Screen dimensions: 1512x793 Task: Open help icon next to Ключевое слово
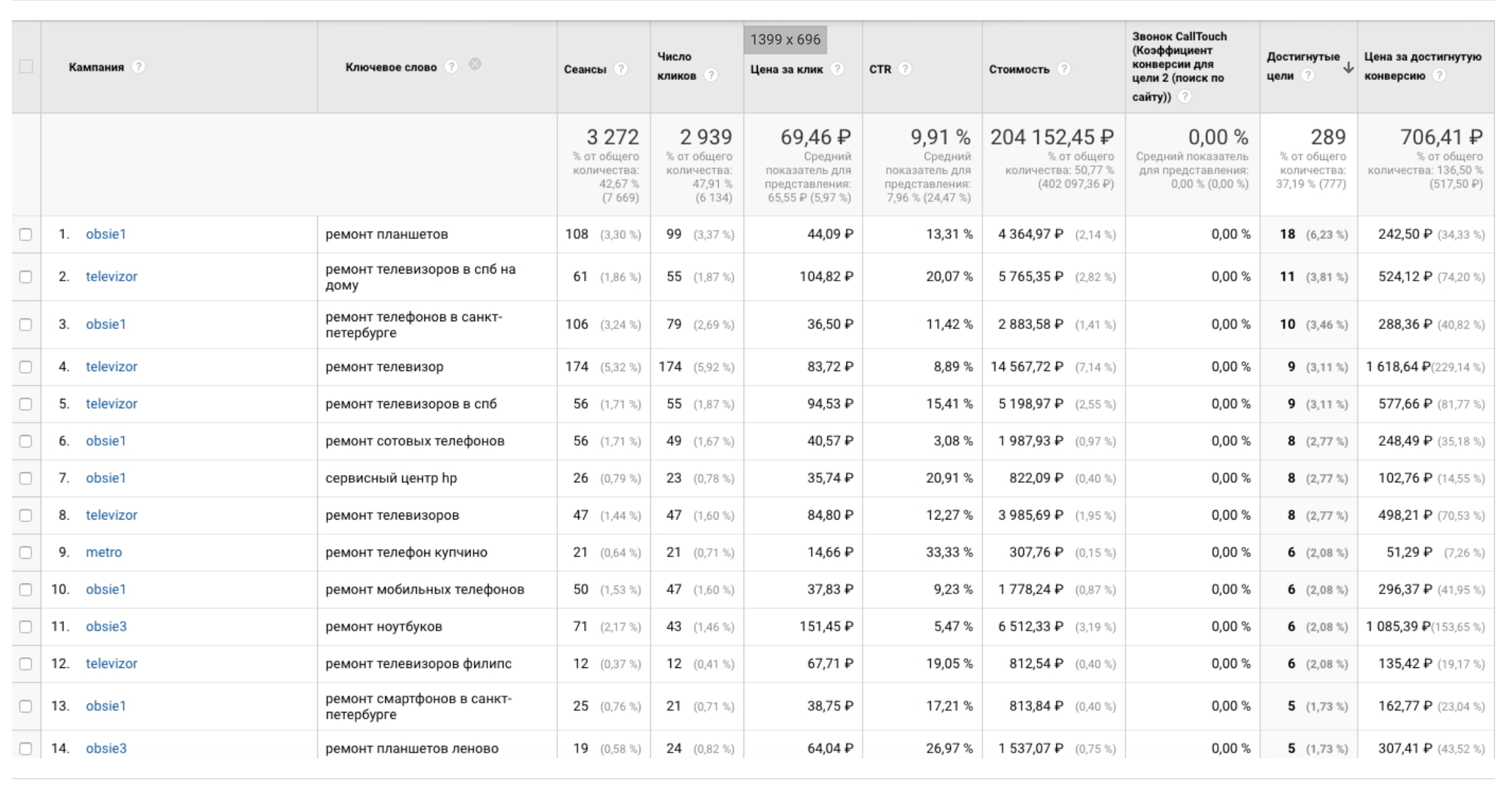(x=451, y=67)
